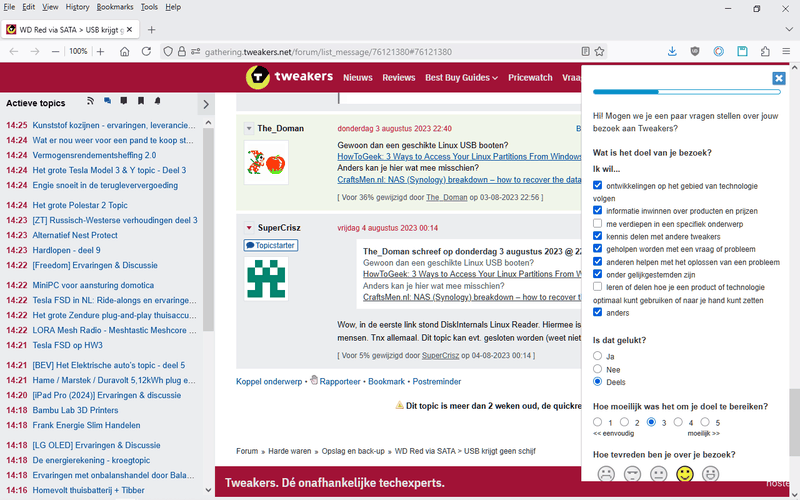Open the Edit menu

pyautogui.click(x=29, y=7)
